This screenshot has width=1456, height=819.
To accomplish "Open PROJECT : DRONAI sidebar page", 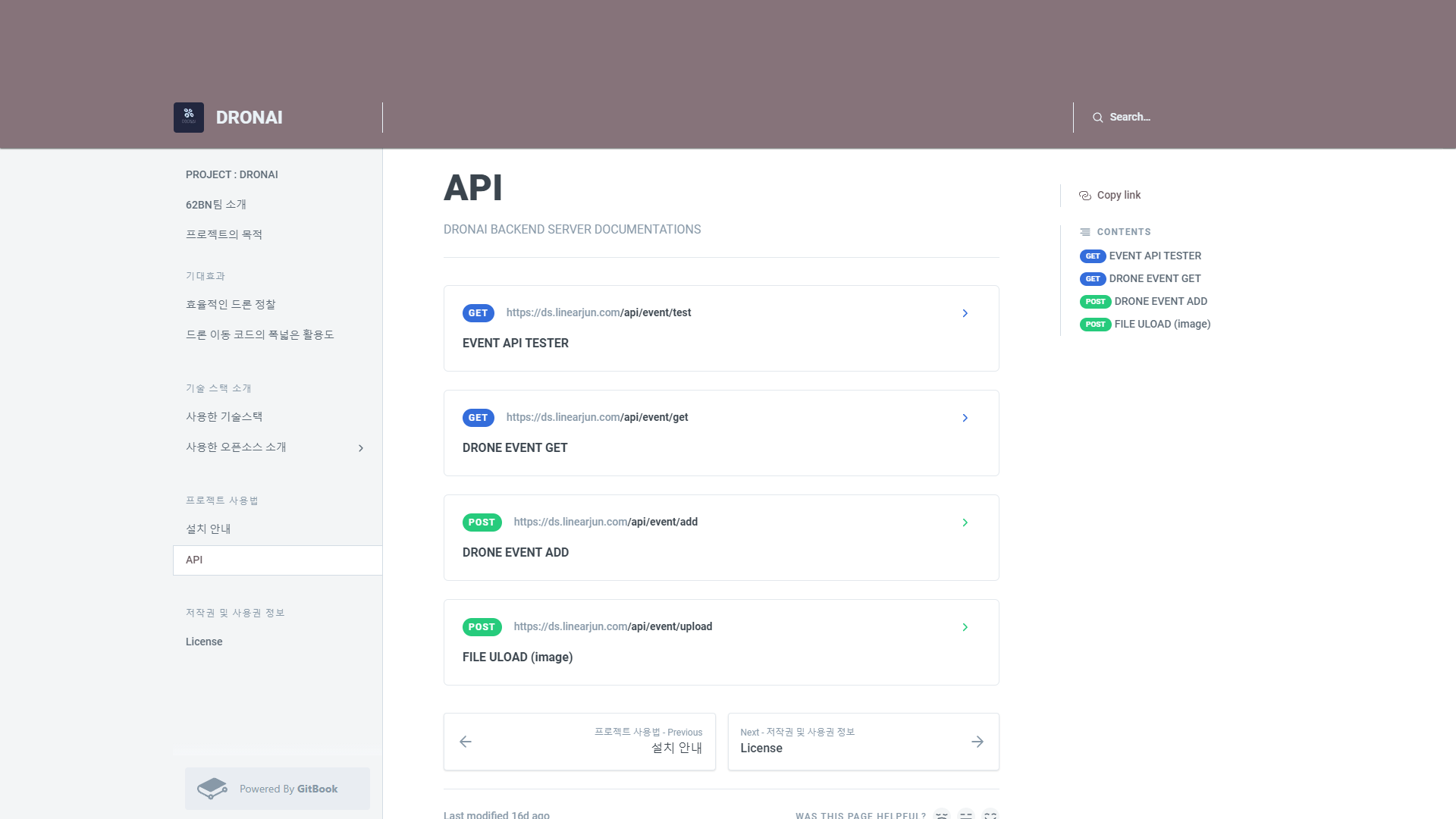I will tap(231, 174).
